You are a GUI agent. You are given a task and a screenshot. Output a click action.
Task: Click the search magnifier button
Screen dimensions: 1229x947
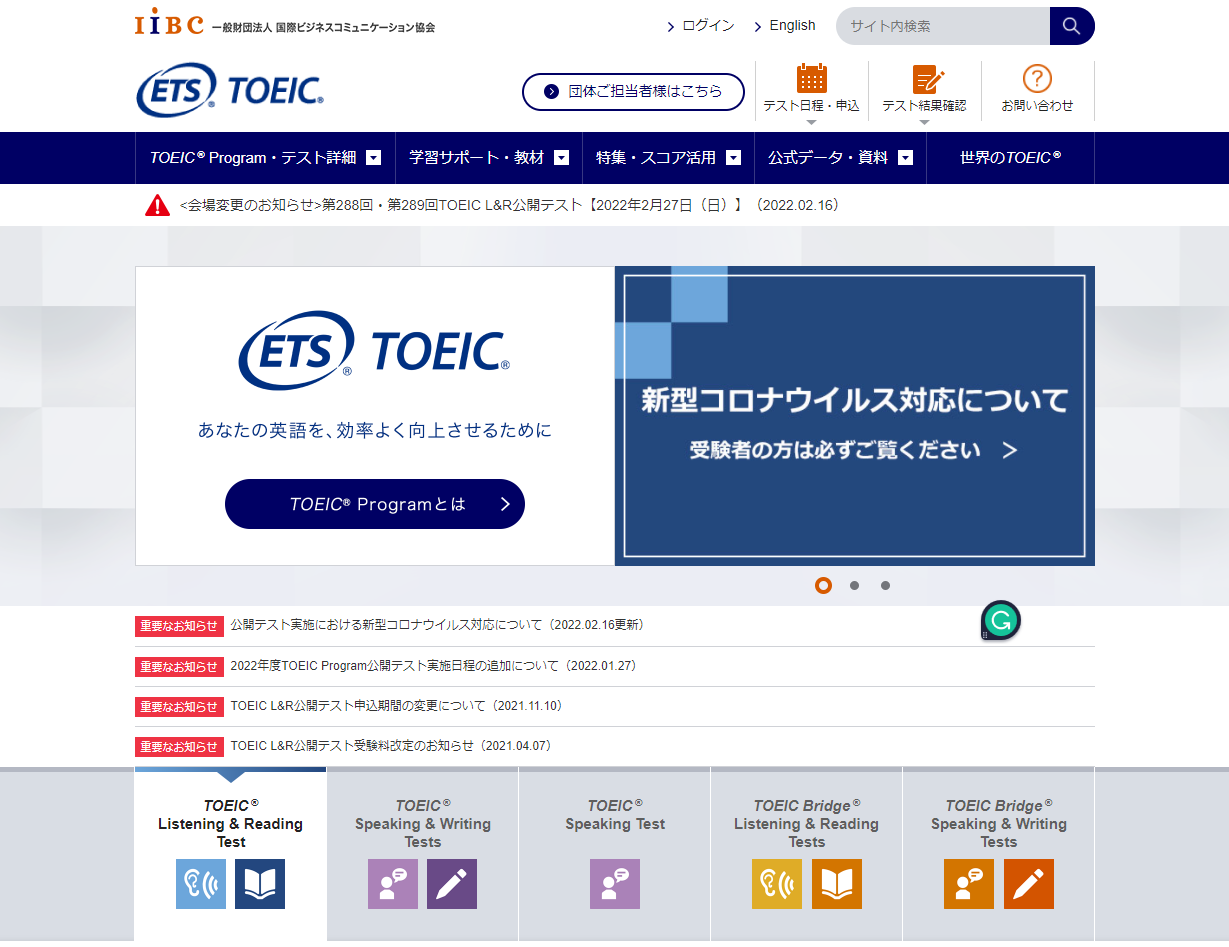[1072, 26]
